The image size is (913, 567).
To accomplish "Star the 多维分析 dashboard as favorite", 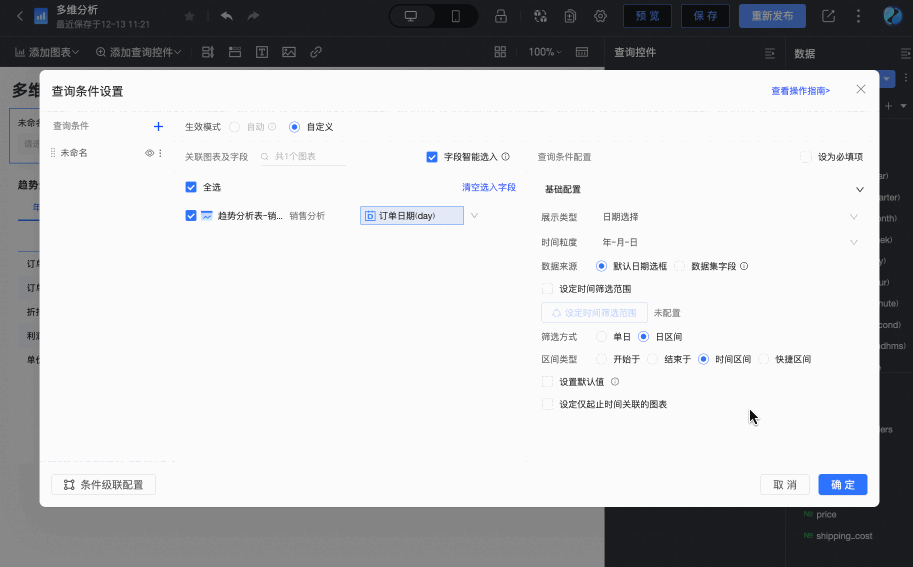I will tap(189, 16).
